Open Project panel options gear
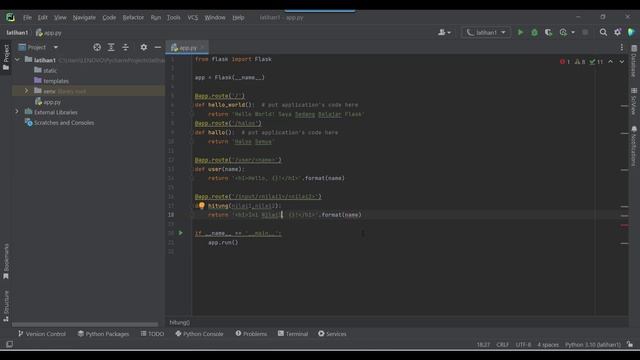Image resolution: width=640 pixels, height=360 pixels. [143, 47]
